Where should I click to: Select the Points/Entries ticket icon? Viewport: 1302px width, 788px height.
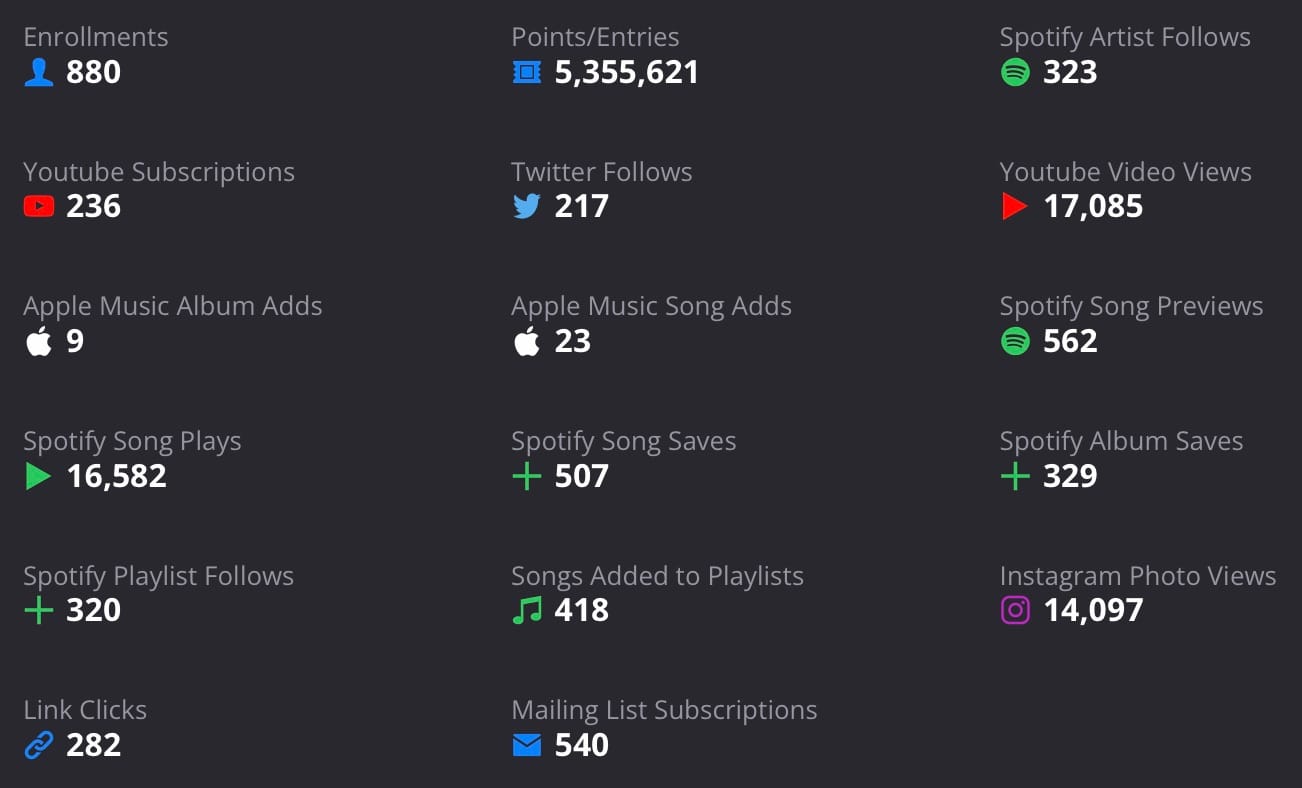point(527,71)
